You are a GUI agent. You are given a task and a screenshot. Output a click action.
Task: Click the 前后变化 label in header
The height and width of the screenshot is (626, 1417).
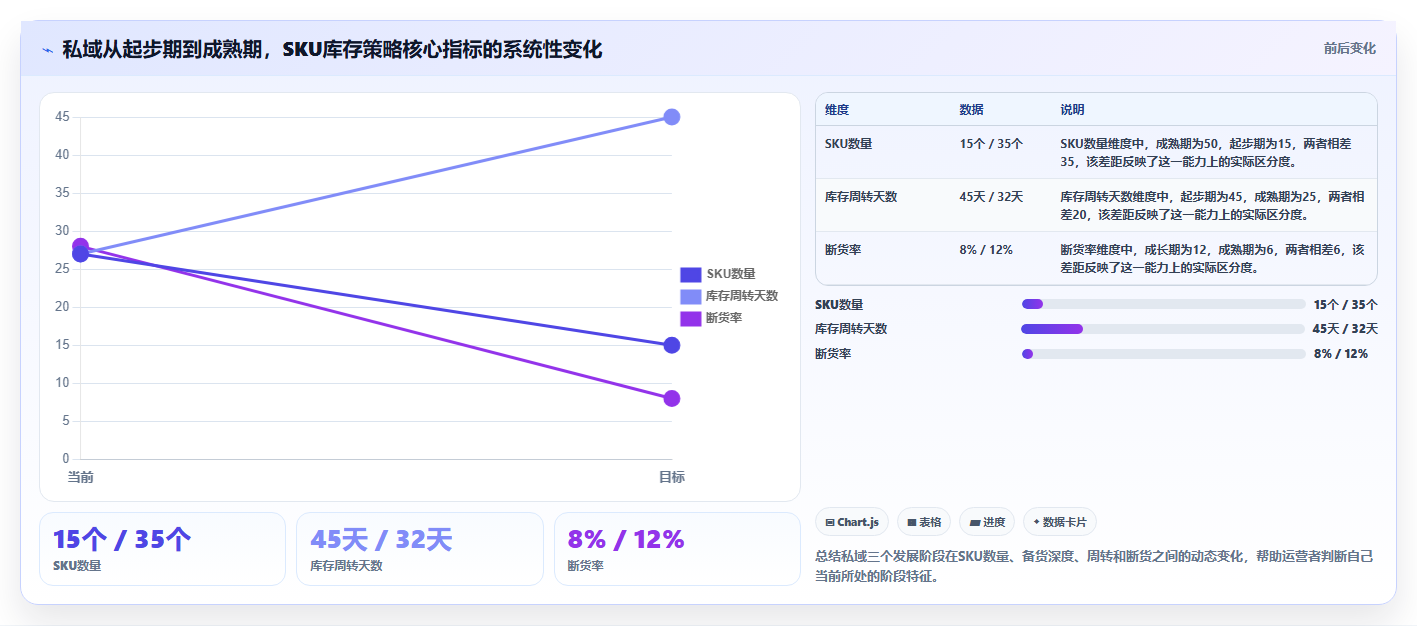(1349, 48)
